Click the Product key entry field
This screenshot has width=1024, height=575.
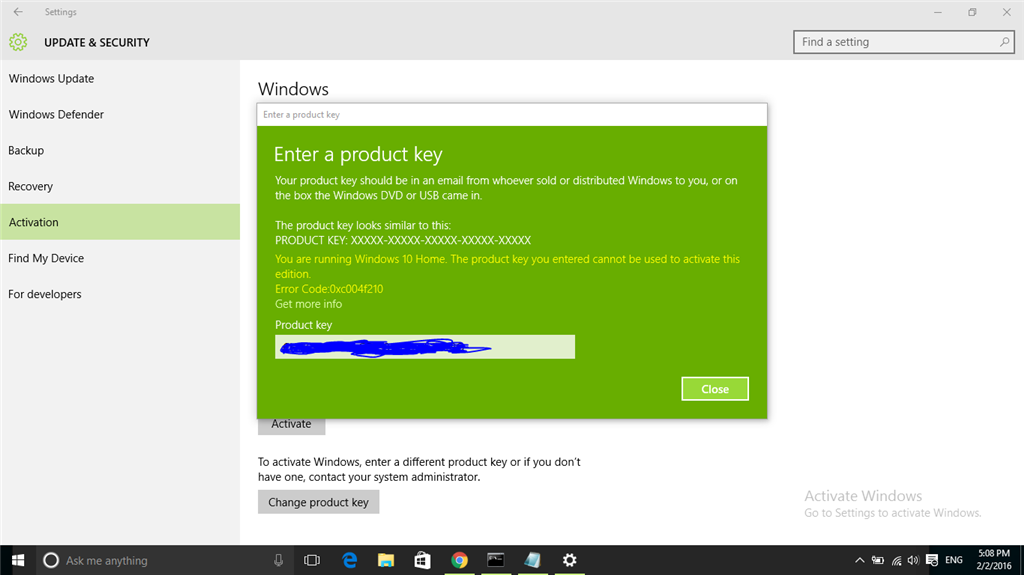click(x=424, y=347)
